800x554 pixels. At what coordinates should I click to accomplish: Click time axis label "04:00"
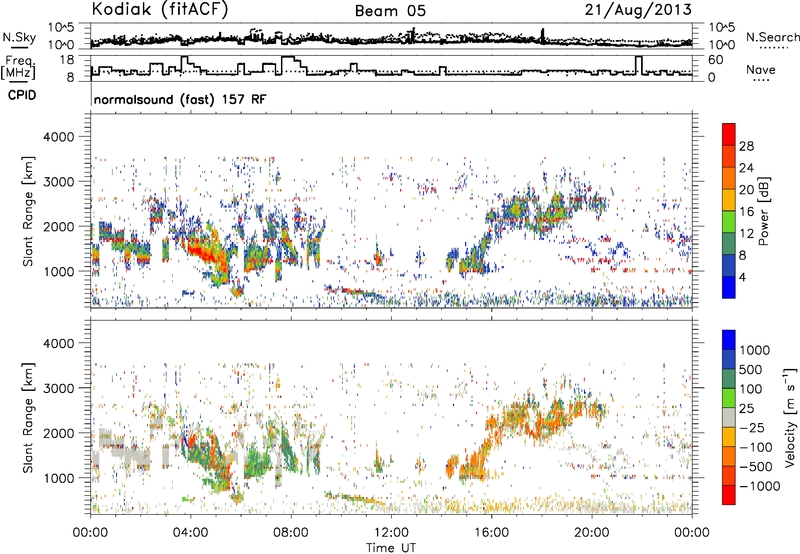191,533
